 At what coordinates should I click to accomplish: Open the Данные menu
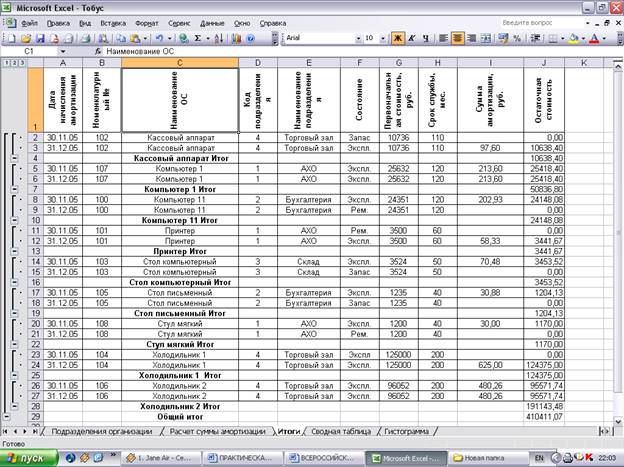pos(212,21)
